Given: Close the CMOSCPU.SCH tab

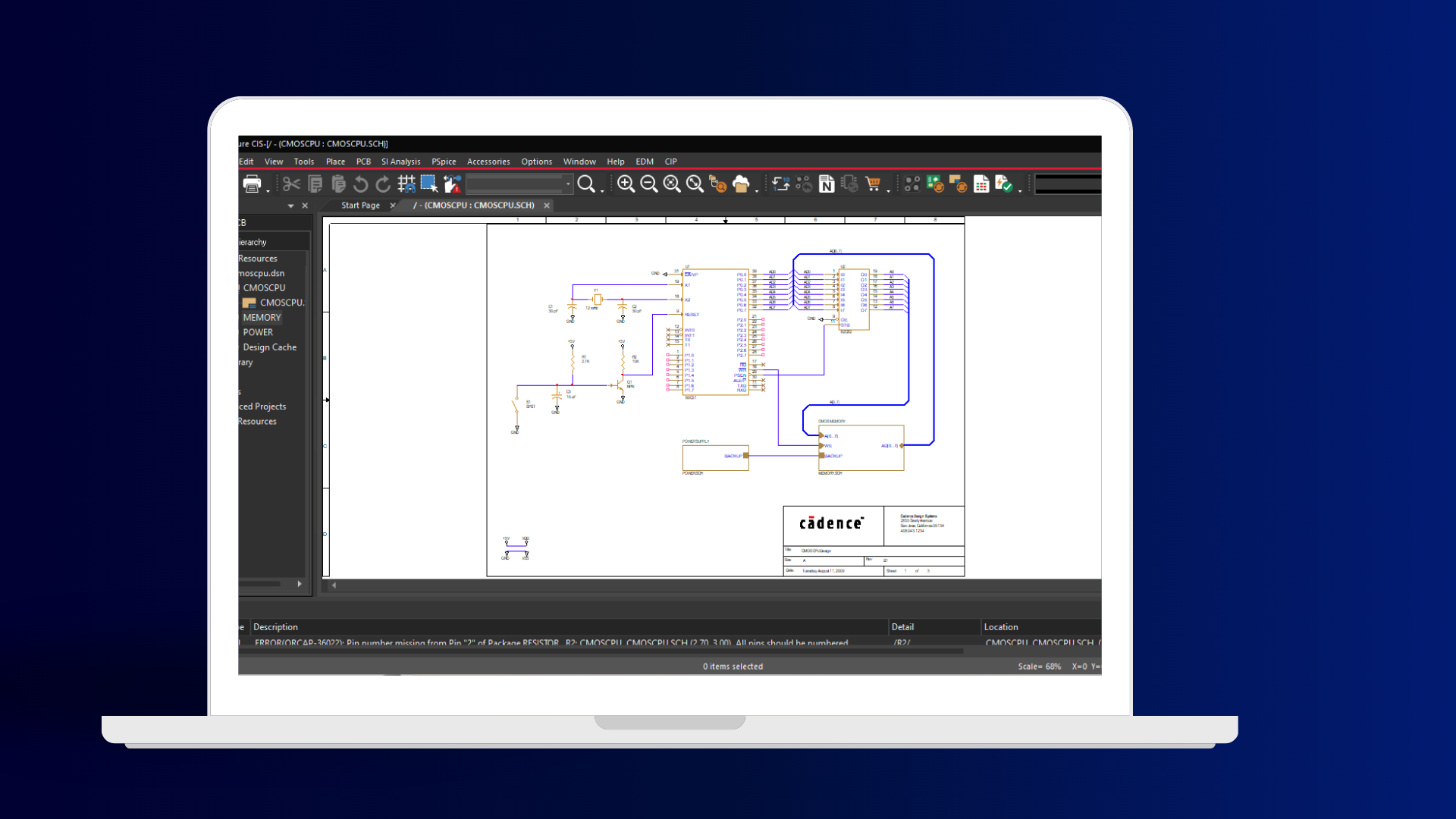Looking at the screenshot, I should pos(547,206).
